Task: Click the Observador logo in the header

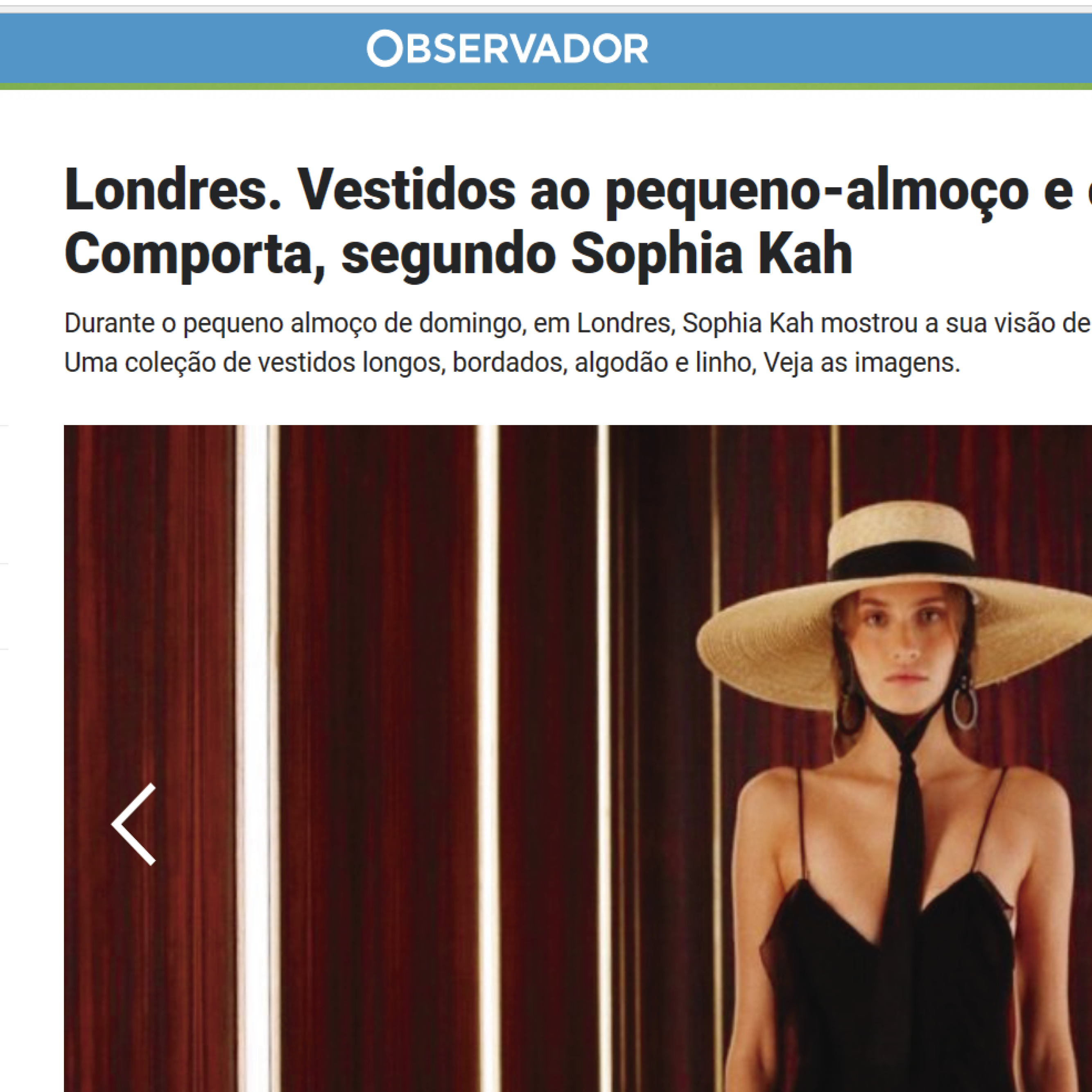Action: pos(507,48)
